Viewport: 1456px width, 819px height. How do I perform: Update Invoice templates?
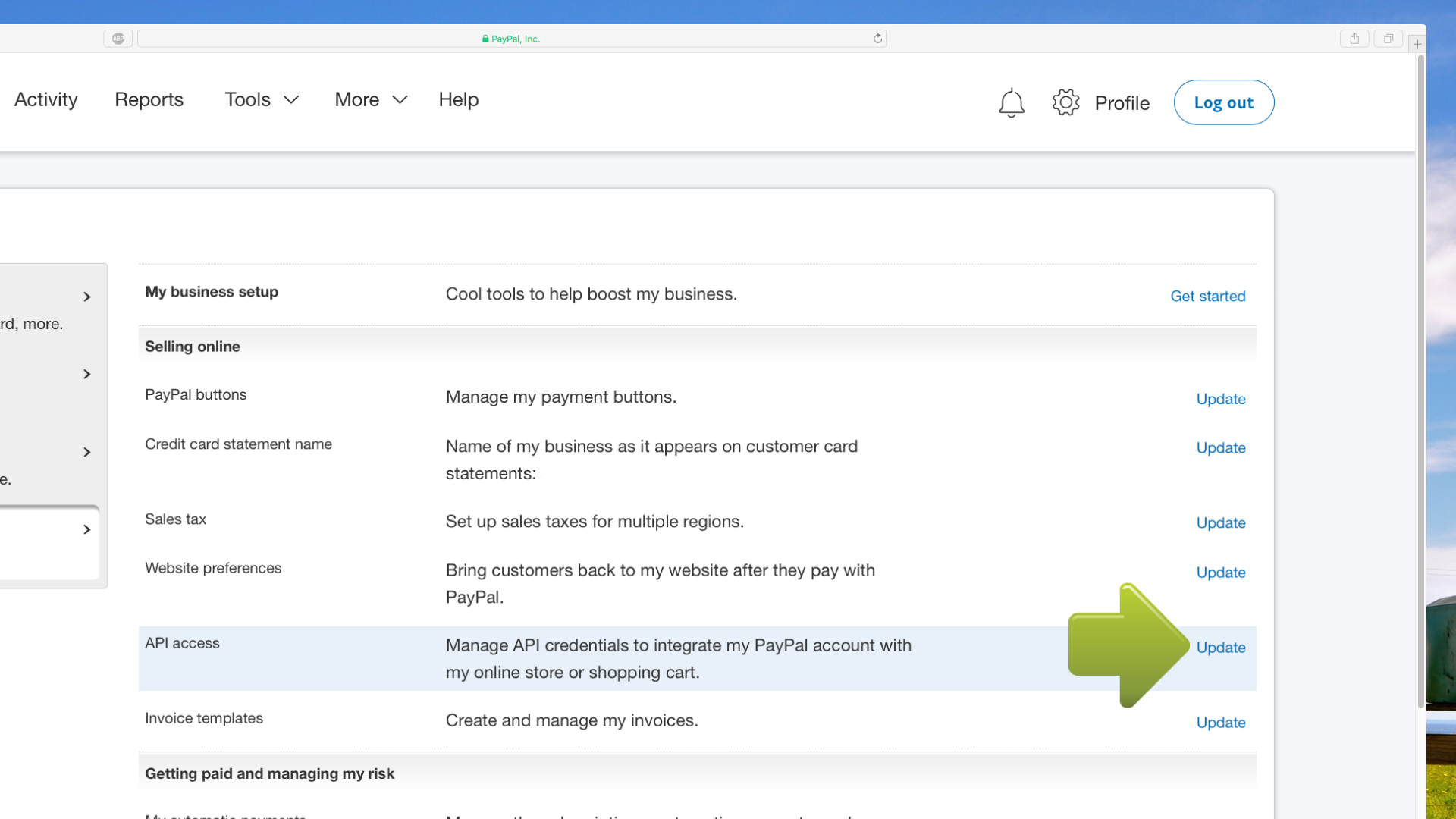(1221, 723)
